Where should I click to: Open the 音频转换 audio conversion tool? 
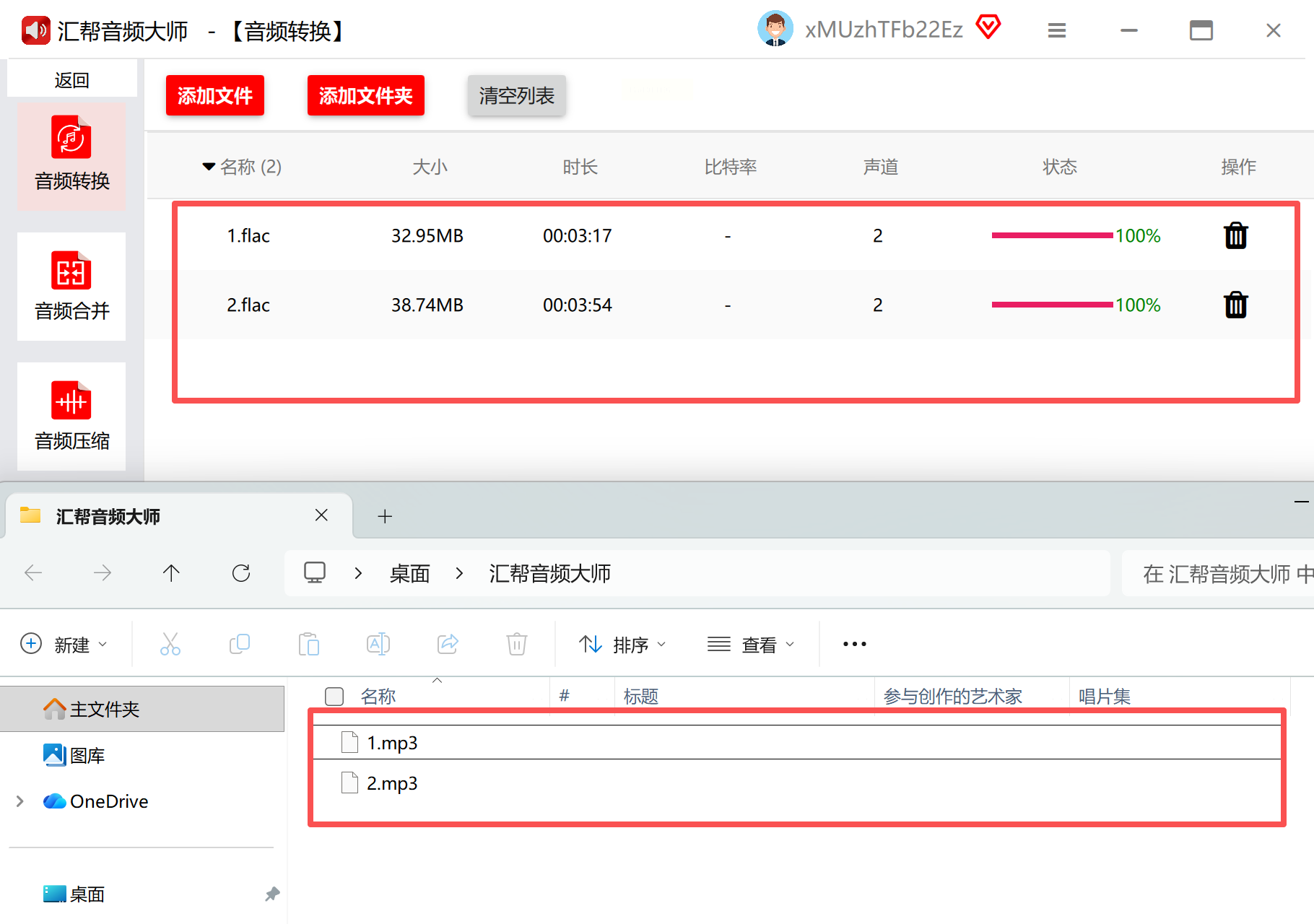pos(71,155)
